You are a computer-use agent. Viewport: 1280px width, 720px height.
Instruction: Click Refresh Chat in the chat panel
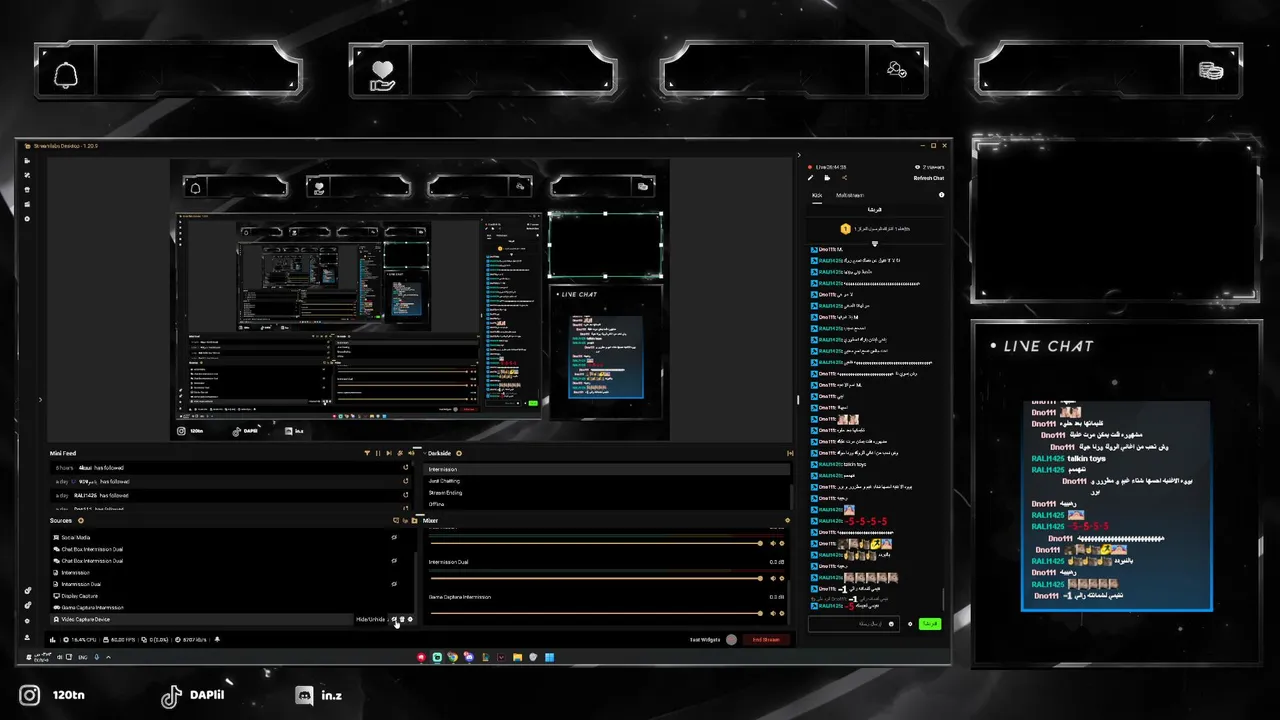(929, 178)
